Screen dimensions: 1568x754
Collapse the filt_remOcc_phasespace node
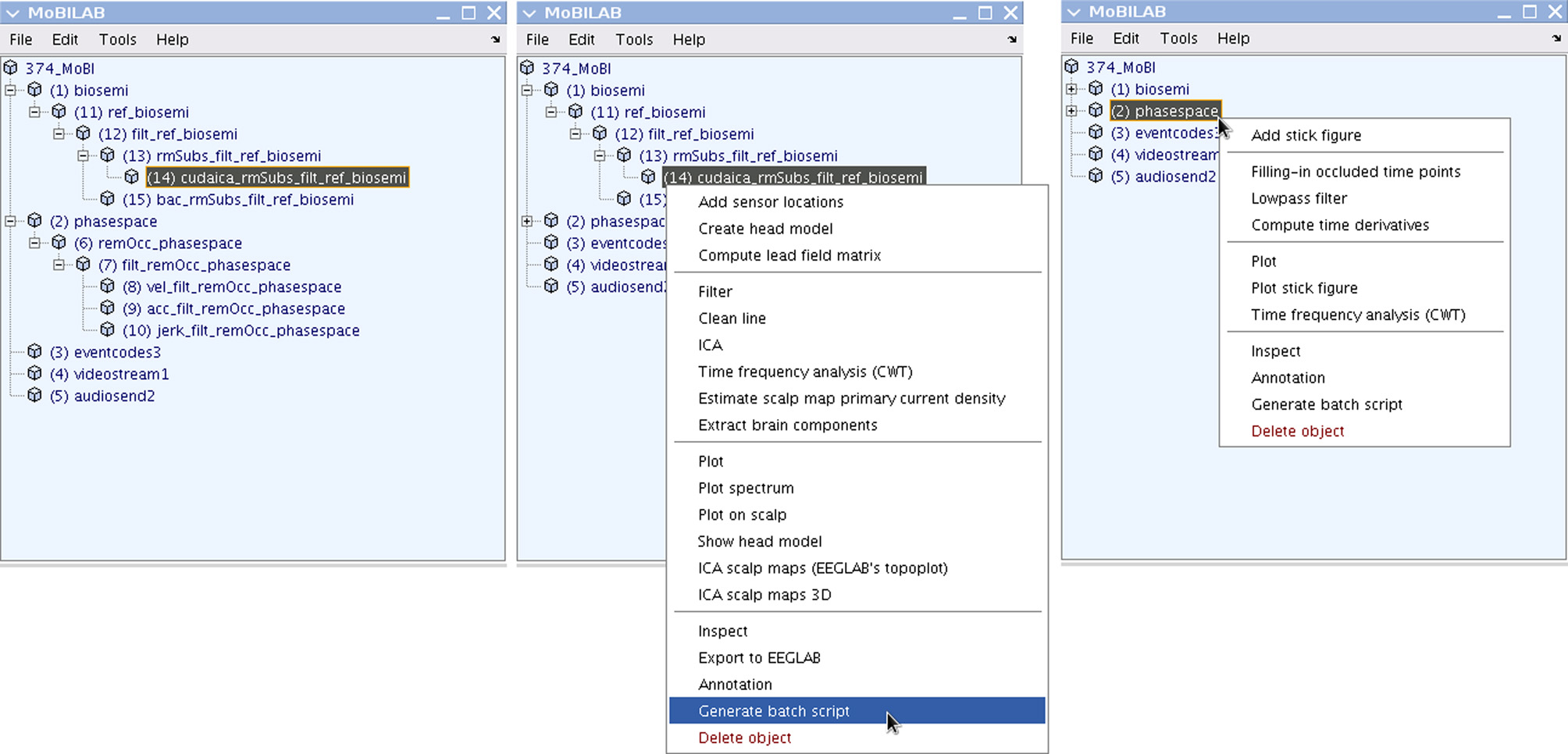point(59,265)
